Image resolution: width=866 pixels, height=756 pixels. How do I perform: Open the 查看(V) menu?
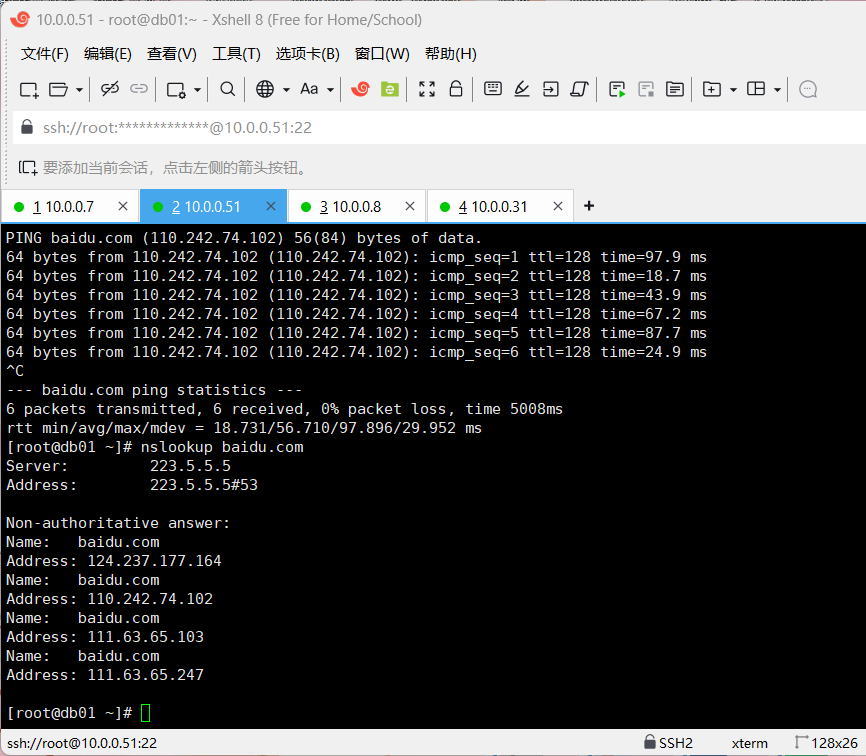[172, 54]
